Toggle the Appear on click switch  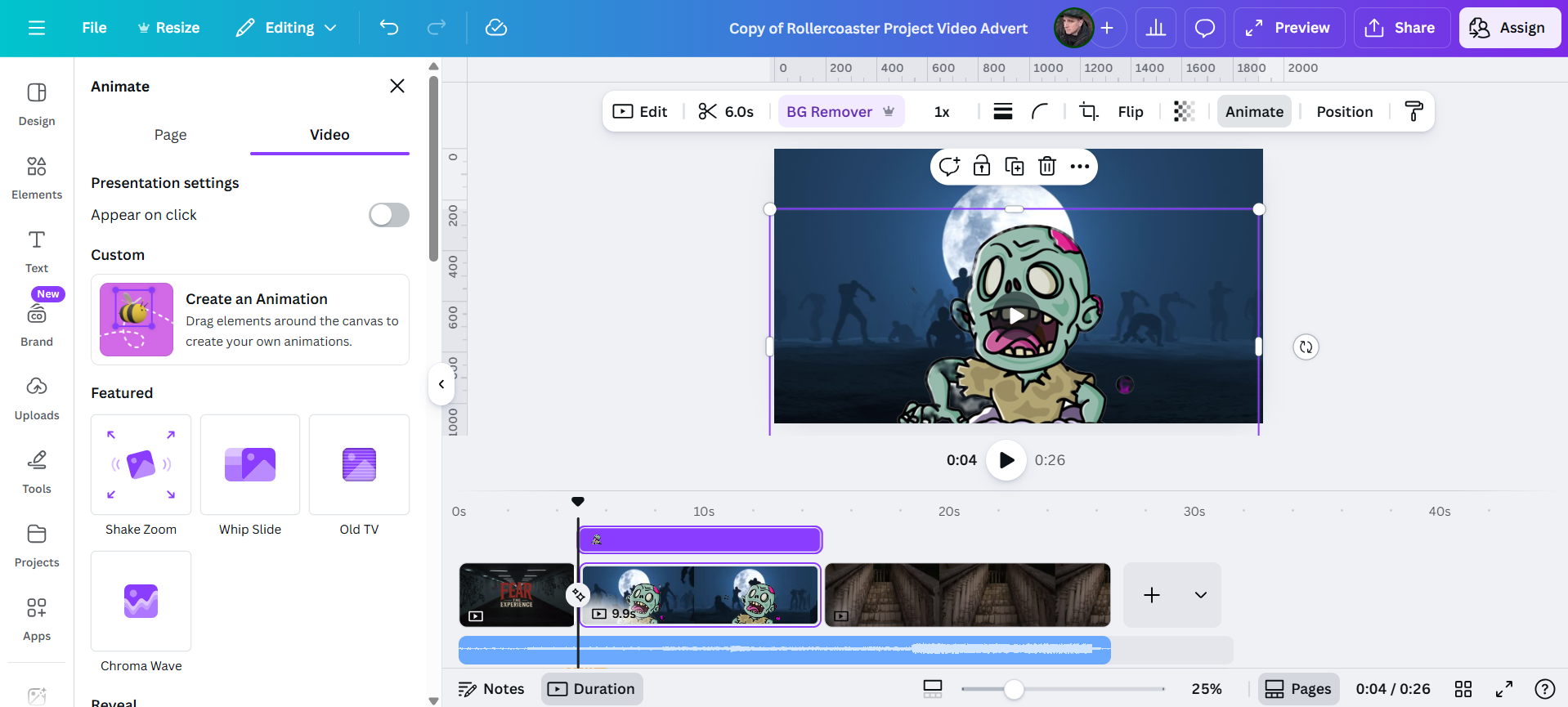tap(388, 215)
